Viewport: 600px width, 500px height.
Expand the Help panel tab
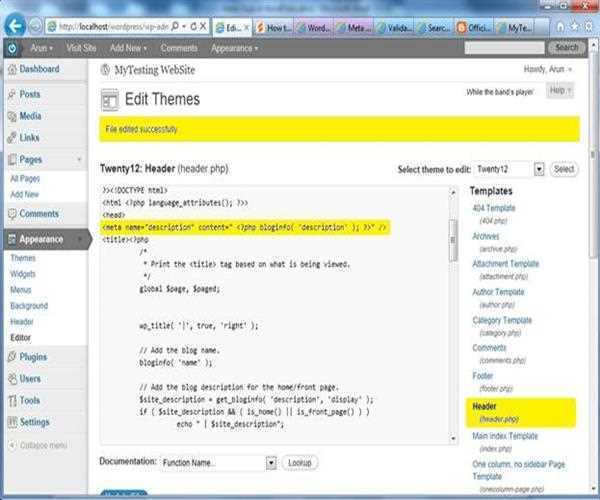(x=560, y=91)
